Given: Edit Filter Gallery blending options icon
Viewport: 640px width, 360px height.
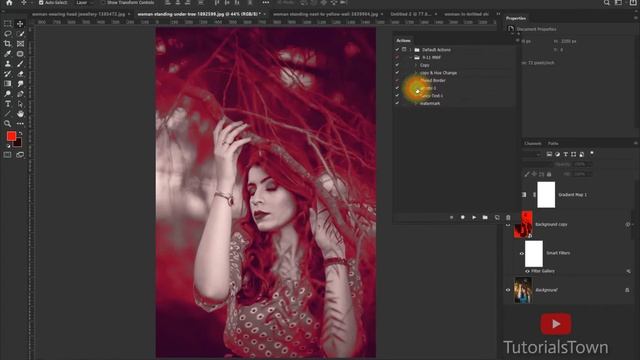Looking at the screenshot, I should coord(628,271).
